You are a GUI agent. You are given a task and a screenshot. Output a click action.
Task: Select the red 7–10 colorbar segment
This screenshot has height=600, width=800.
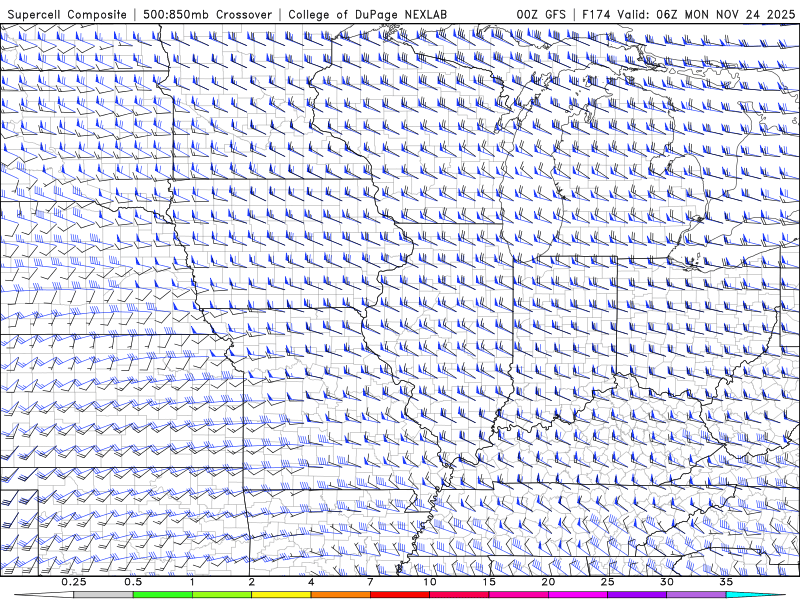[400, 595]
